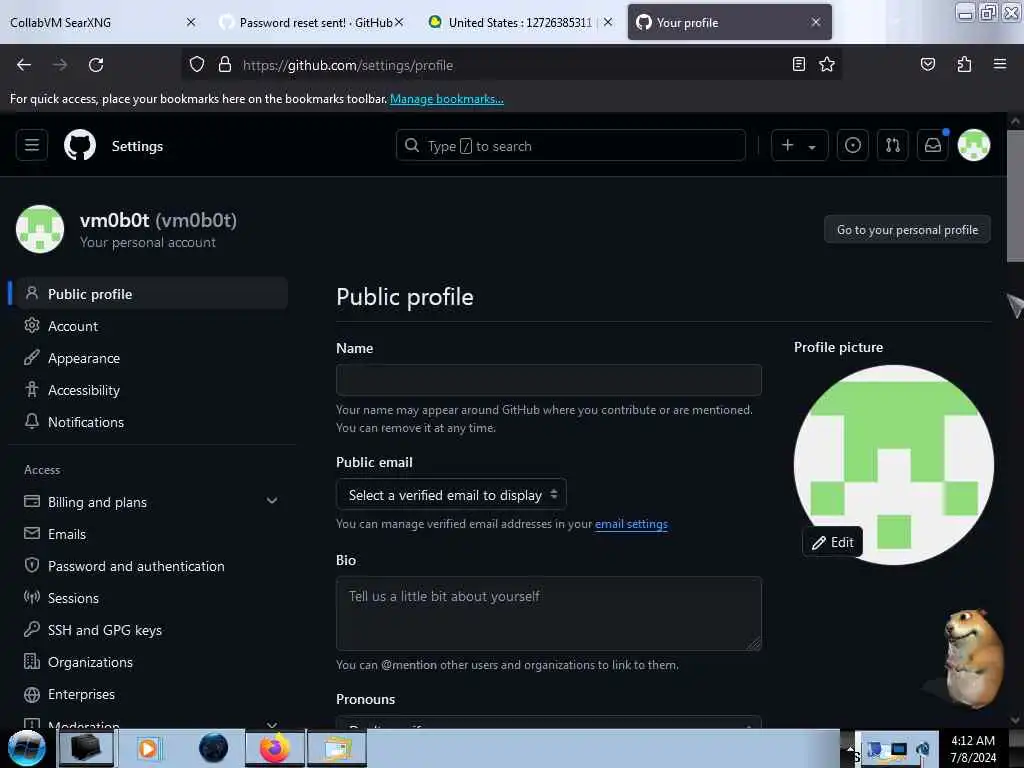Image resolution: width=1024 pixels, height=768 pixels.
Task: Open Notifications settings in sidebar
Action: coord(86,422)
